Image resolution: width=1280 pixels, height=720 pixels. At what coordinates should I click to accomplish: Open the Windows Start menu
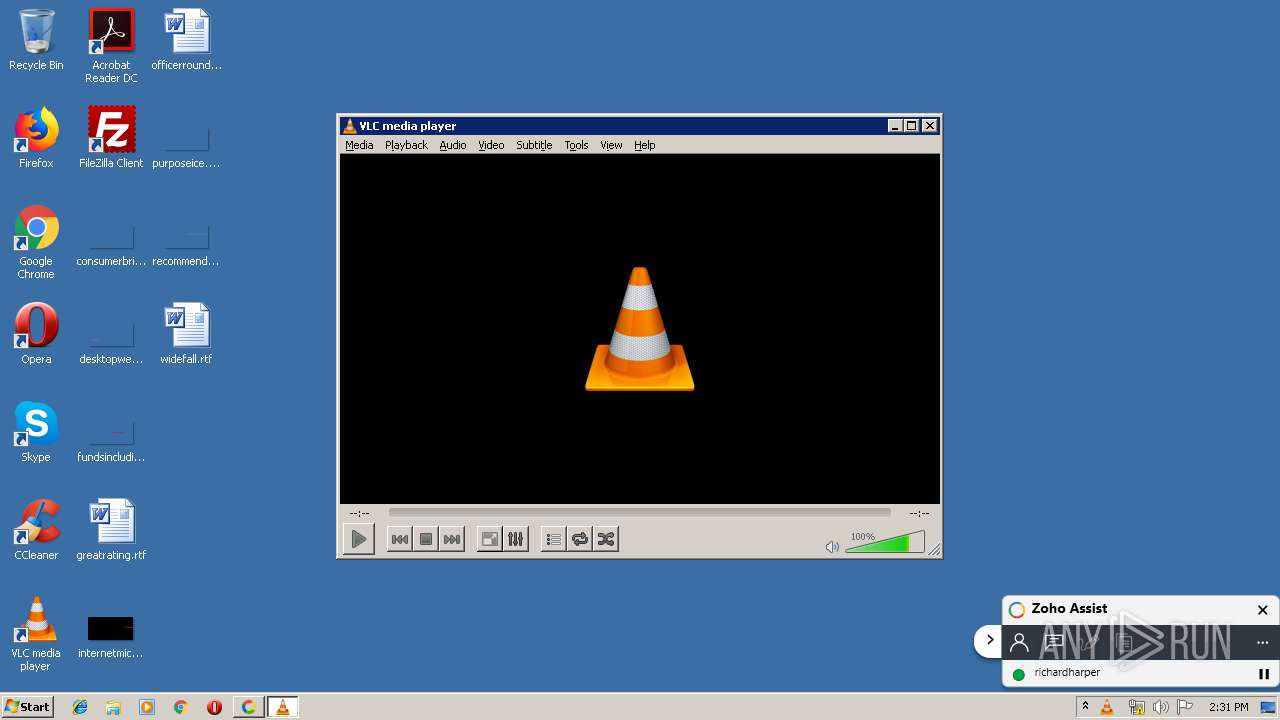coord(28,707)
